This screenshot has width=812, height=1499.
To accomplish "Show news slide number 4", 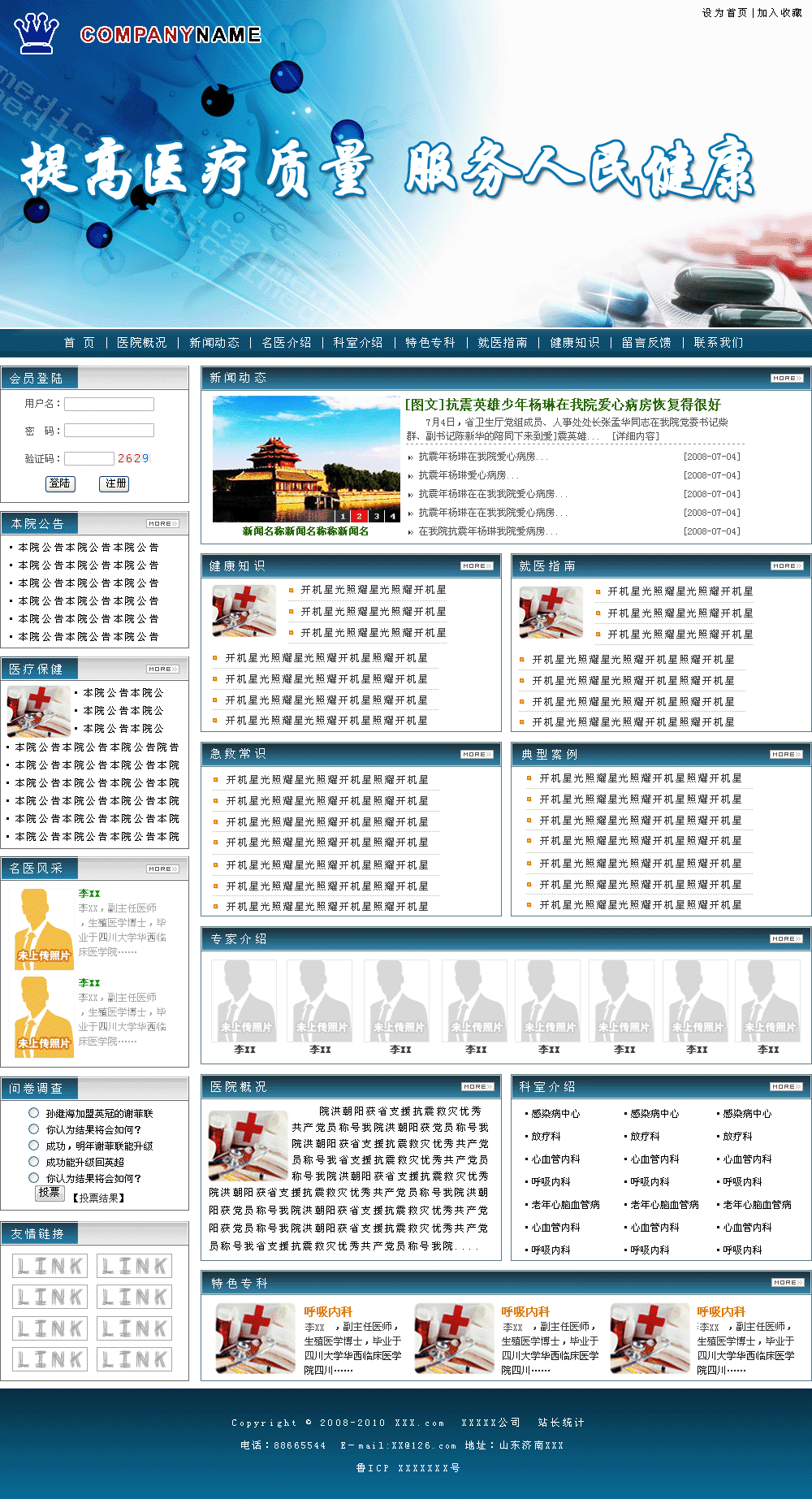I will coord(393,516).
